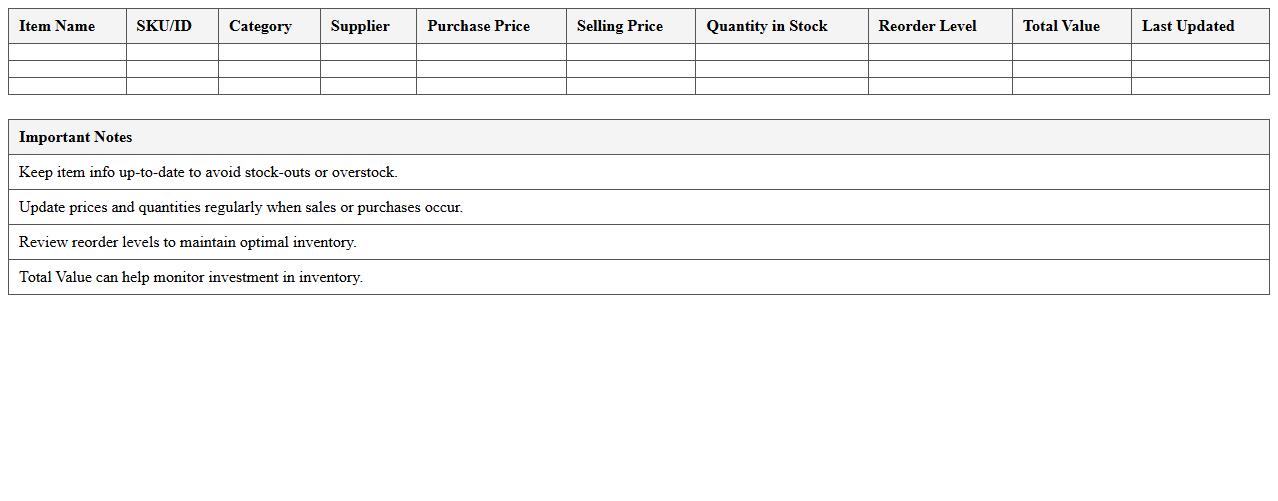Click the Quantity in Stock header
This screenshot has width=1278, height=501.
pyautogui.click(x=766, y=26)
